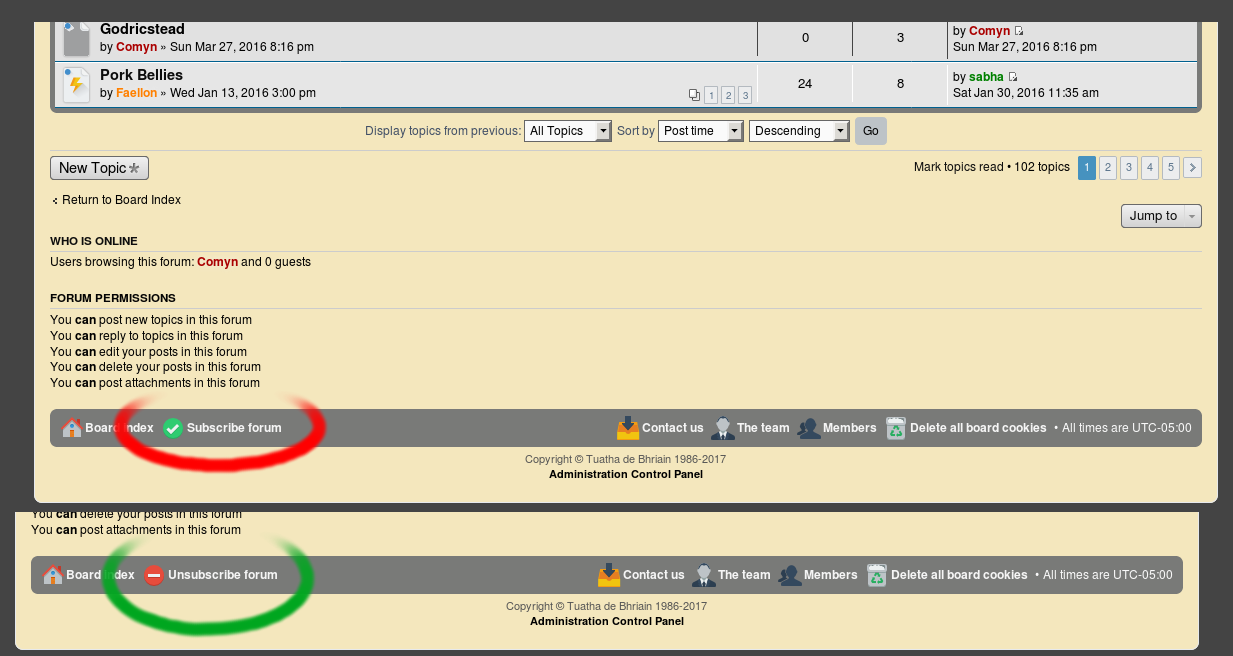View latest post by sabha icon
1233x656 pixels.
coord(1013,77)
